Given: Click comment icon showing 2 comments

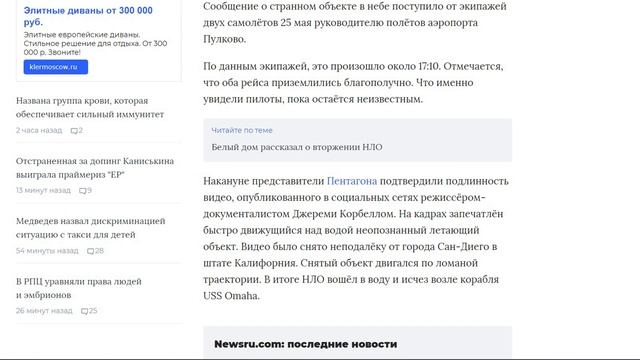Looking at the screenshot, I should pyautogui.click(x=74, y=131).
